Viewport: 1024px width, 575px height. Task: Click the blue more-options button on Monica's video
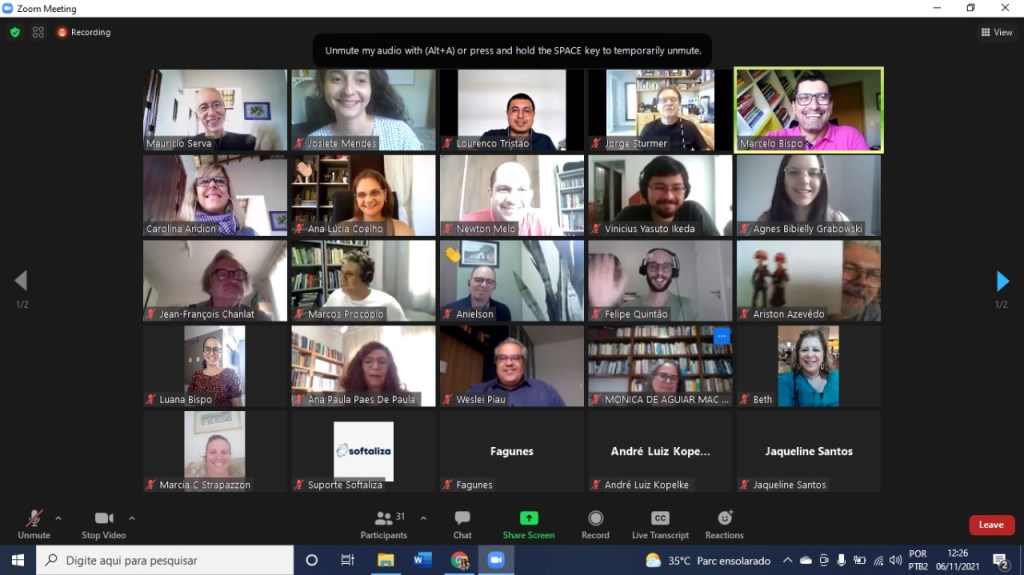[720, 337]
